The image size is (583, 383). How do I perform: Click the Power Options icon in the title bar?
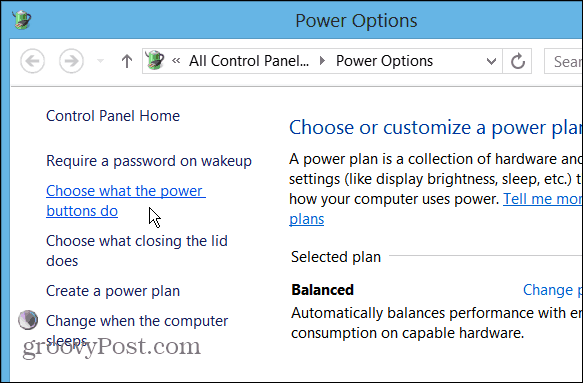pos(22,20)
